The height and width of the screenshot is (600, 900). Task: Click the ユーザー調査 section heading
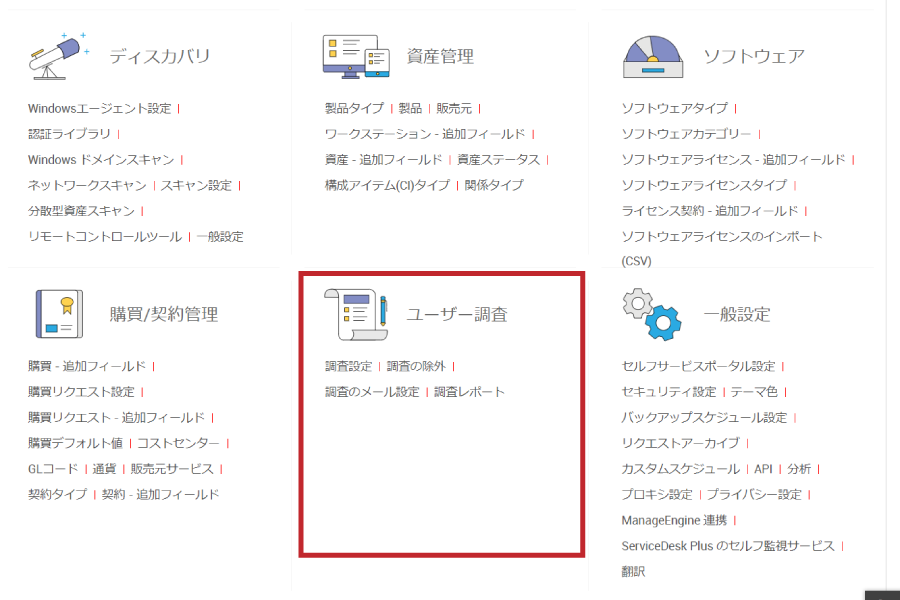pyautogui.click(x=457, y=314)
